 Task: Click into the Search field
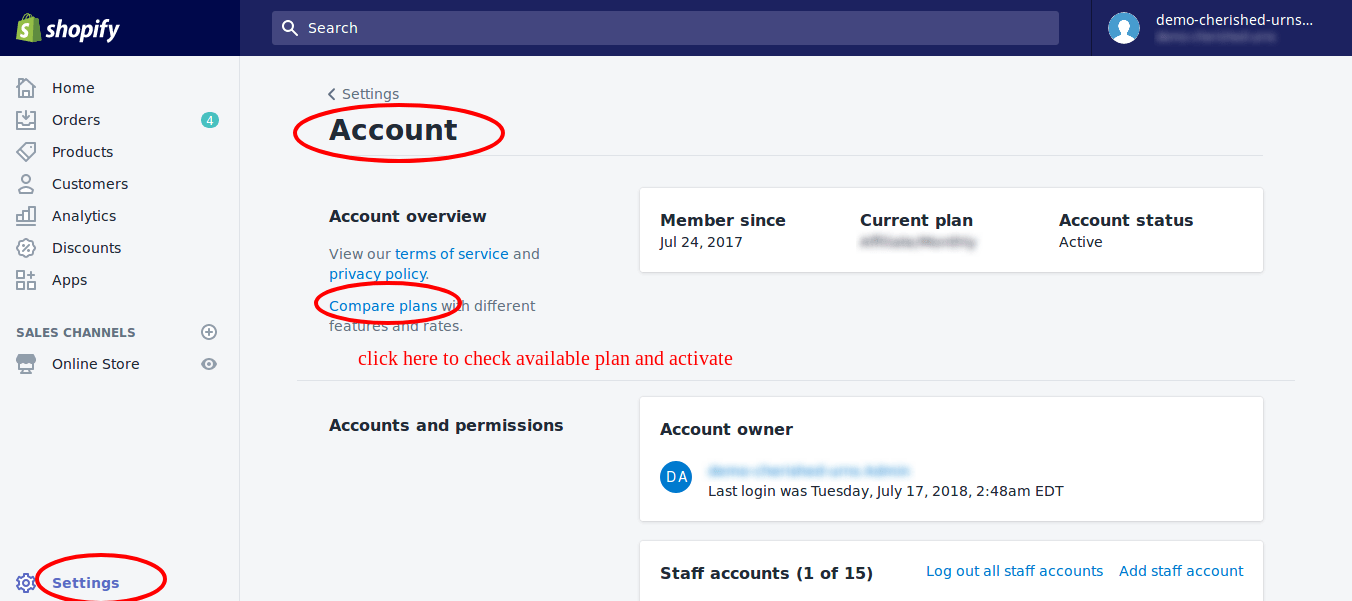[x=665, y=28]
